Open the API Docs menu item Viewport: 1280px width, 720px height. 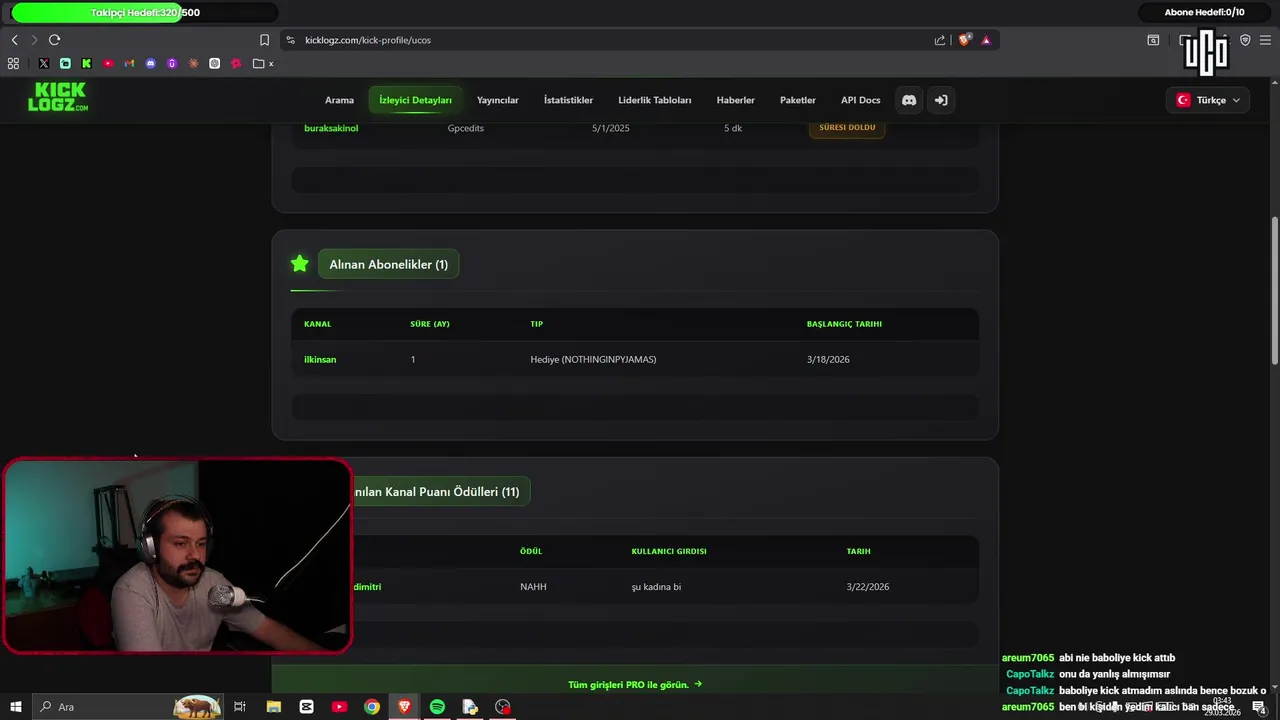pos(860,100)
